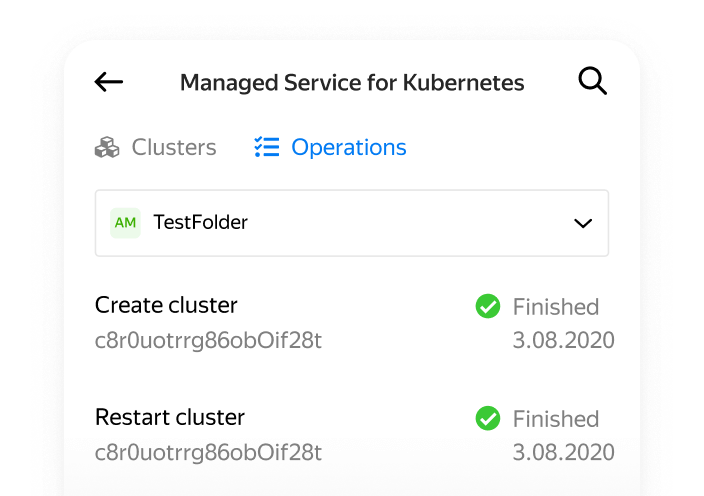Click the Managed Service for Kubernetes title

(x=352, y=83)
